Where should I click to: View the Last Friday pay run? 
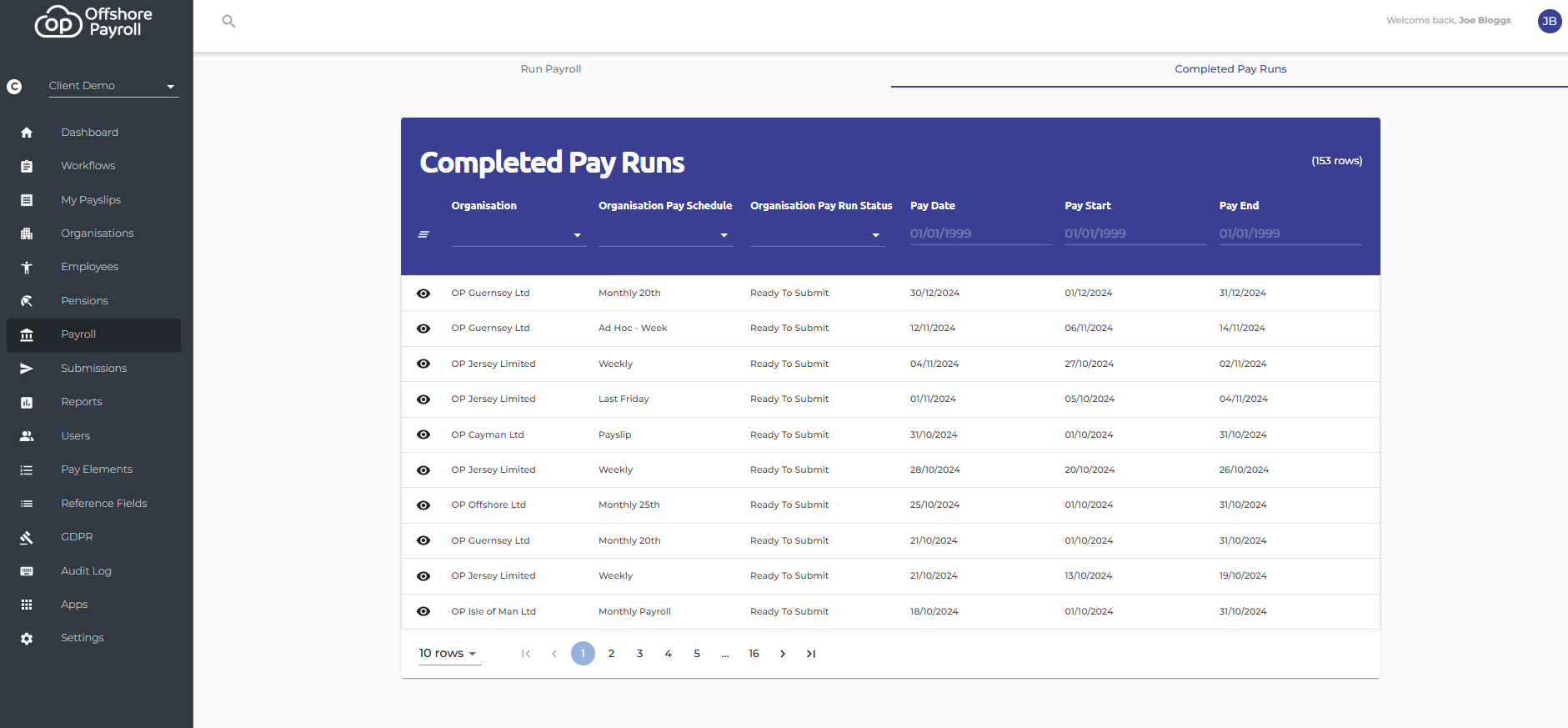click(x=423, y=399)
